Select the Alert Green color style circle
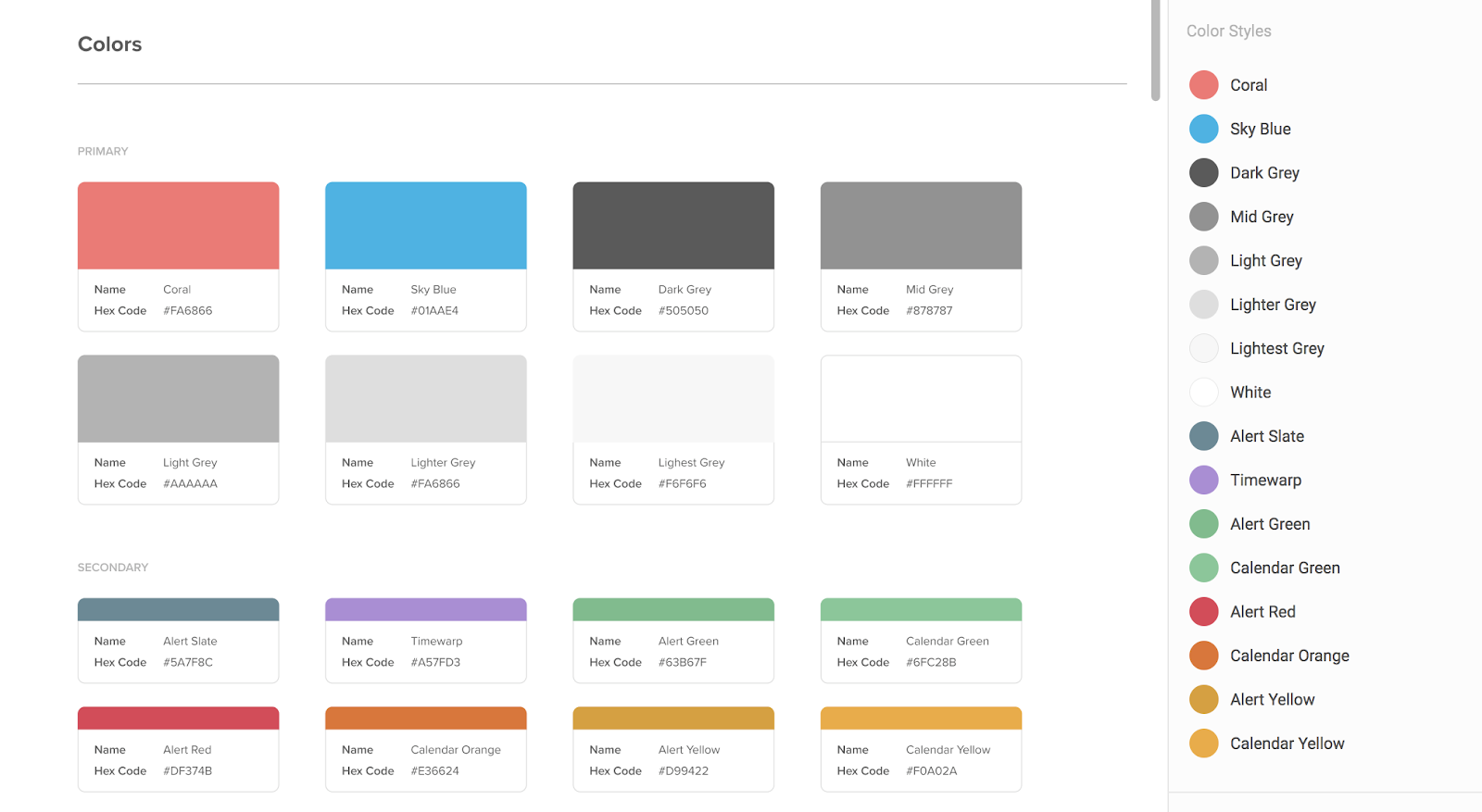 tap(1203, 524)
